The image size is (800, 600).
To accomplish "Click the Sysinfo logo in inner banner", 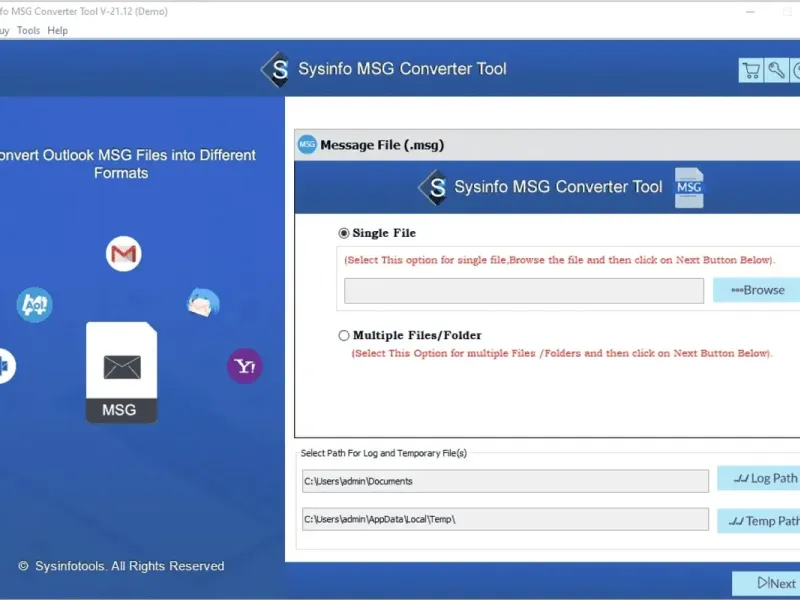I will (x=434, y=187).
